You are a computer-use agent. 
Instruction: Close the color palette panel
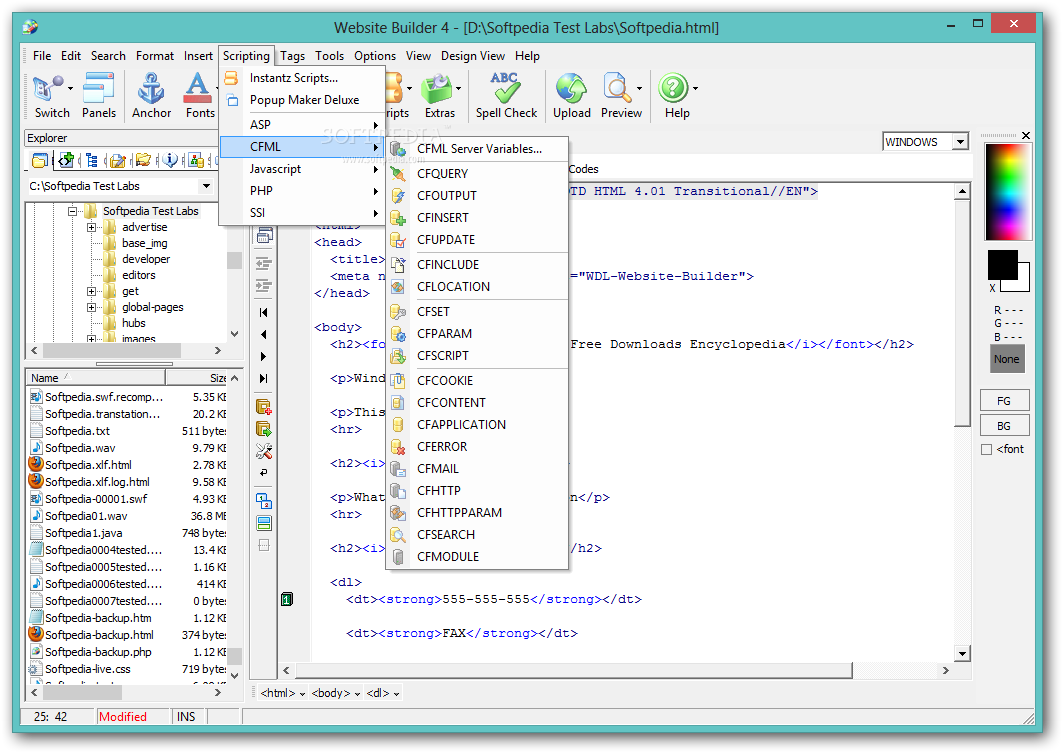click(1026, 136)
